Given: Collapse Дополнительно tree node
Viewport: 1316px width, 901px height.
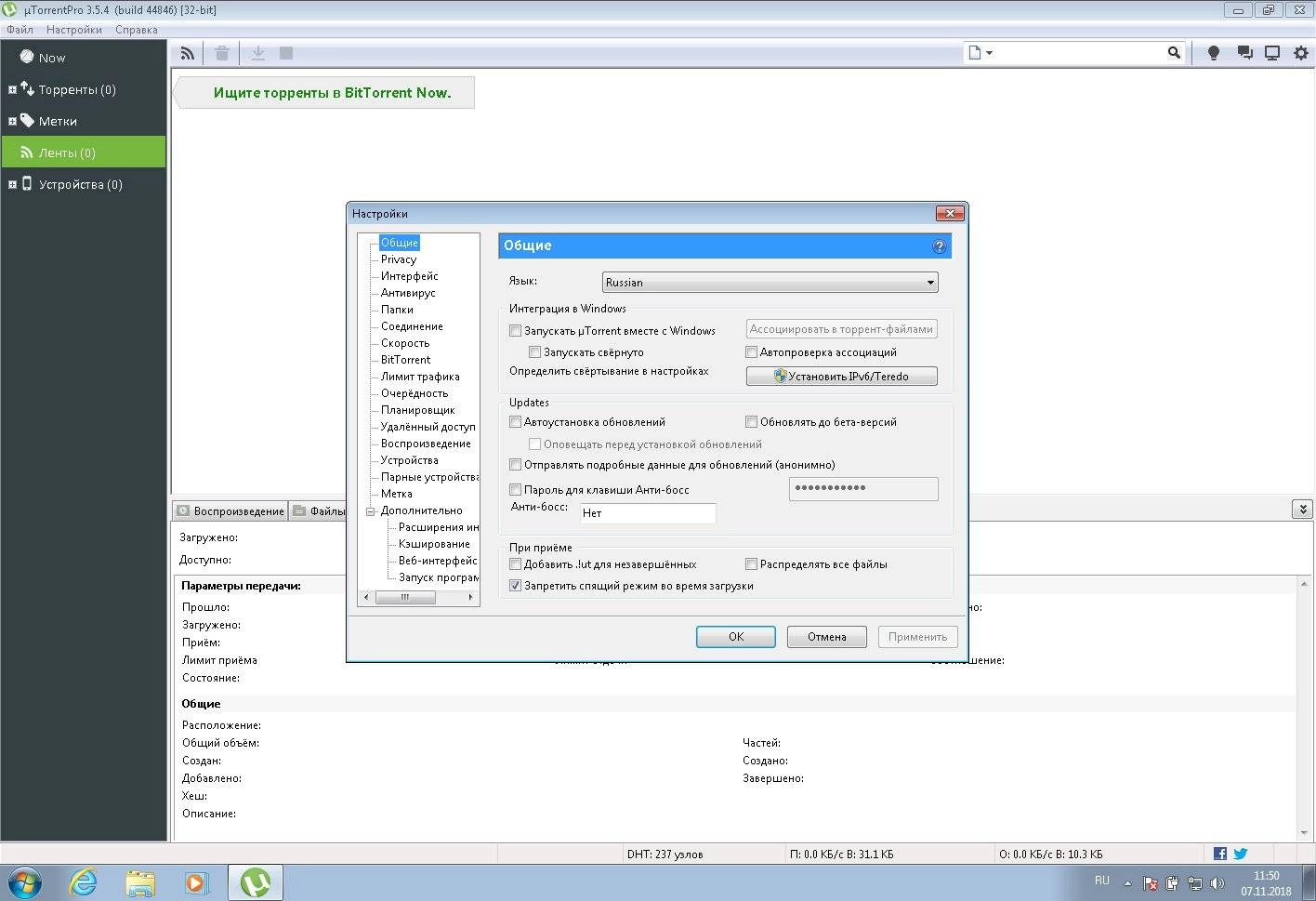Looking at the screenshot, I should 370,510.
